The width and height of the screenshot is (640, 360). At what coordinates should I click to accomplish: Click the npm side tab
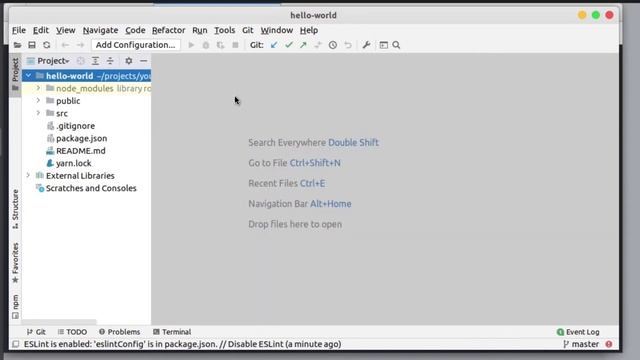(x=15, y=307)
